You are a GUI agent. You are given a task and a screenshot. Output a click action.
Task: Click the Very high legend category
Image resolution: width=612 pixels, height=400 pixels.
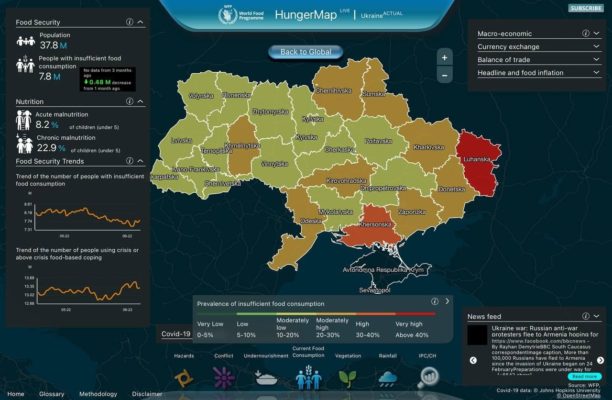pos(412,329)
